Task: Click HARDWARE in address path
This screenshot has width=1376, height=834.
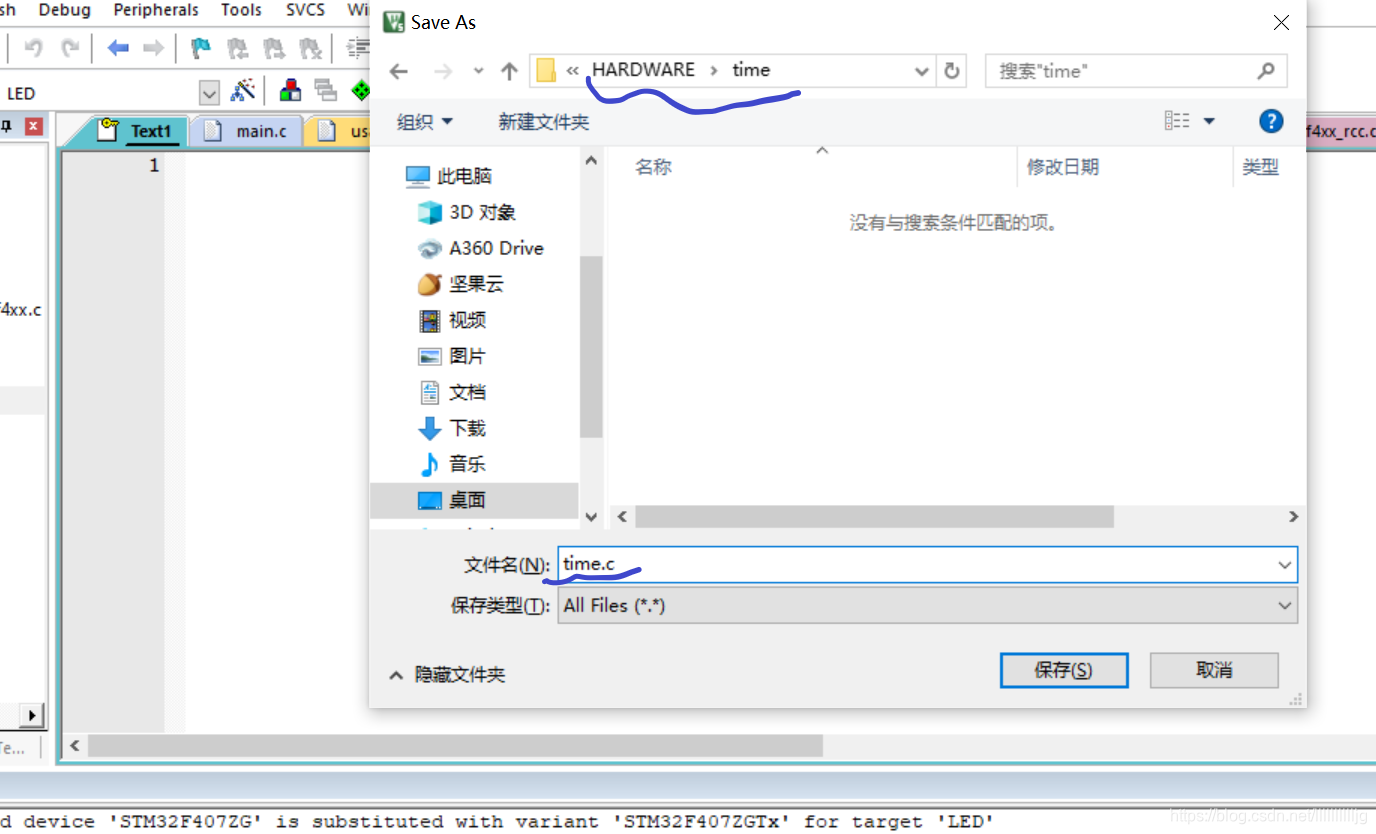Action: click(643, 70)
